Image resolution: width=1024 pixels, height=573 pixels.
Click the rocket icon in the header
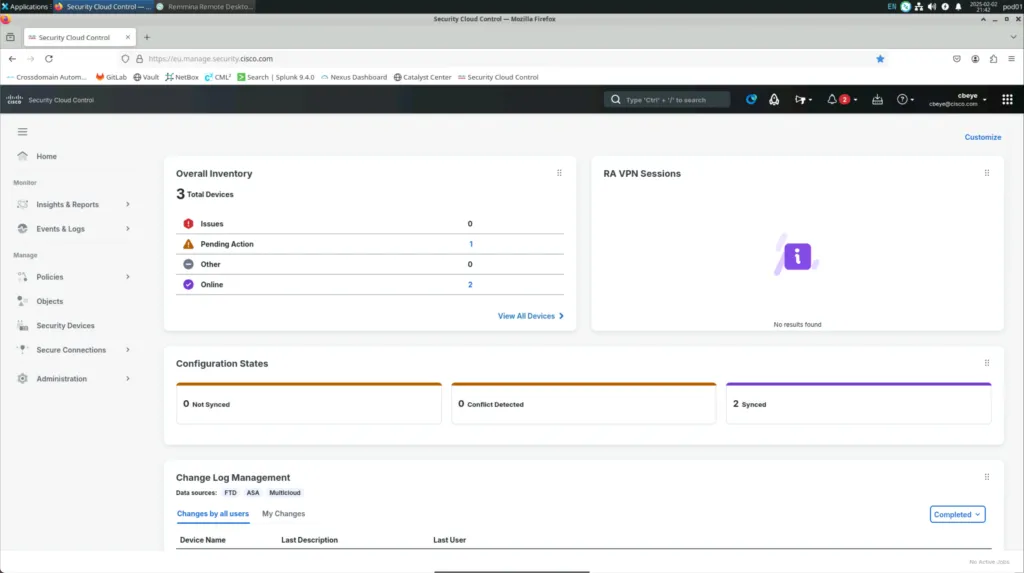[774, 100]
